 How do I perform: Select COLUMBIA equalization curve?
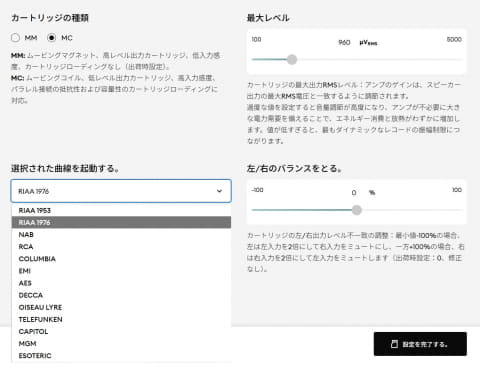[121, 259]
